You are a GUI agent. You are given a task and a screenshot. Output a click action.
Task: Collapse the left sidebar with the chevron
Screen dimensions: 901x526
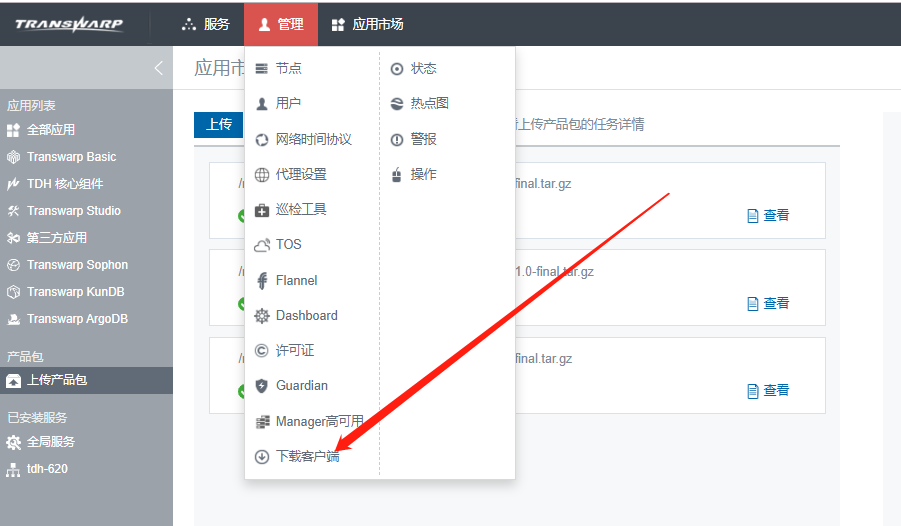tap(158, 69)
